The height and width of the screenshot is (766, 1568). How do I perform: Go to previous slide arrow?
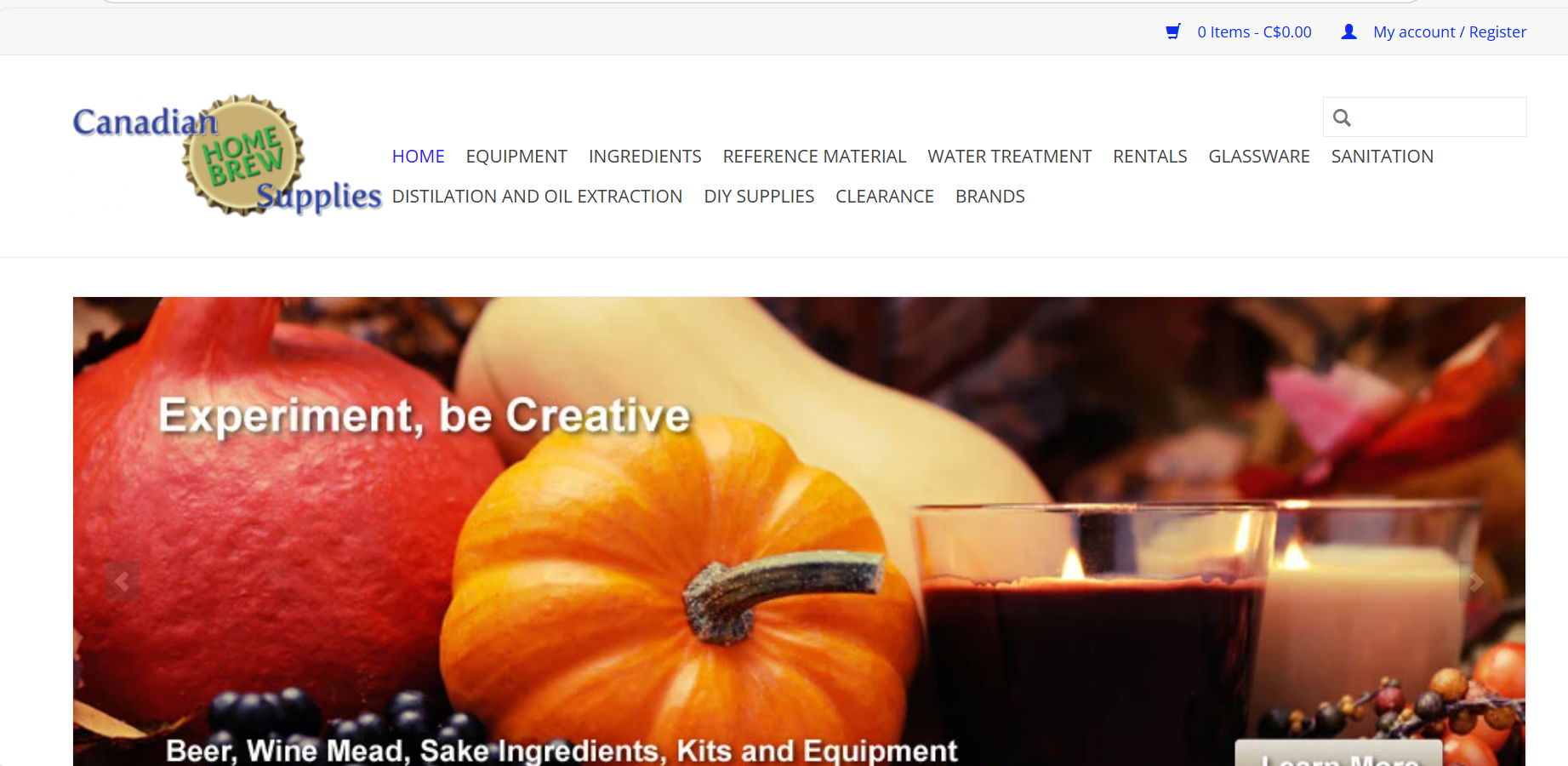(x=122, y=581)
